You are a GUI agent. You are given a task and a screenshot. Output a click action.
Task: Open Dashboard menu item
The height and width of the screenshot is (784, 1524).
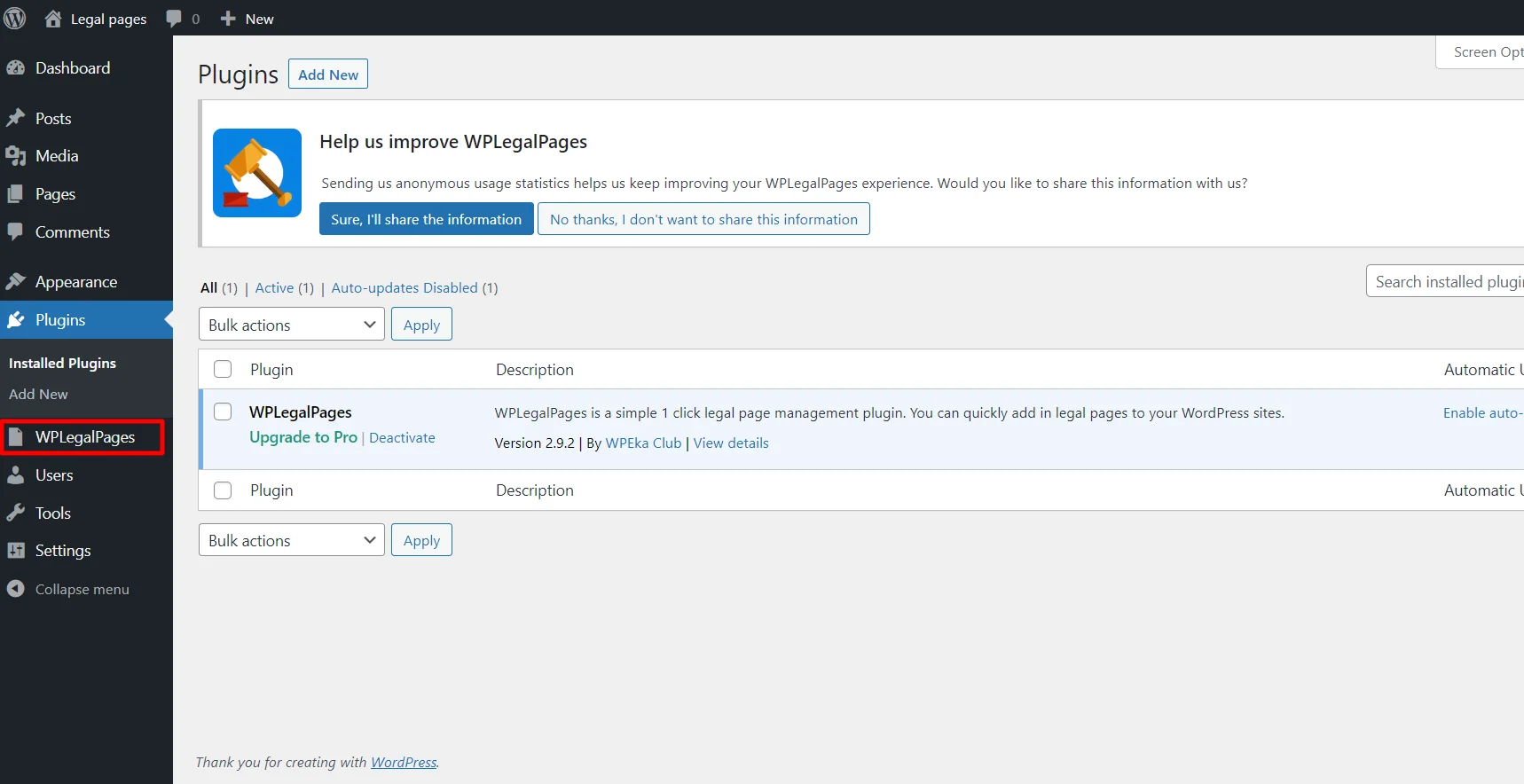(73, 68)
